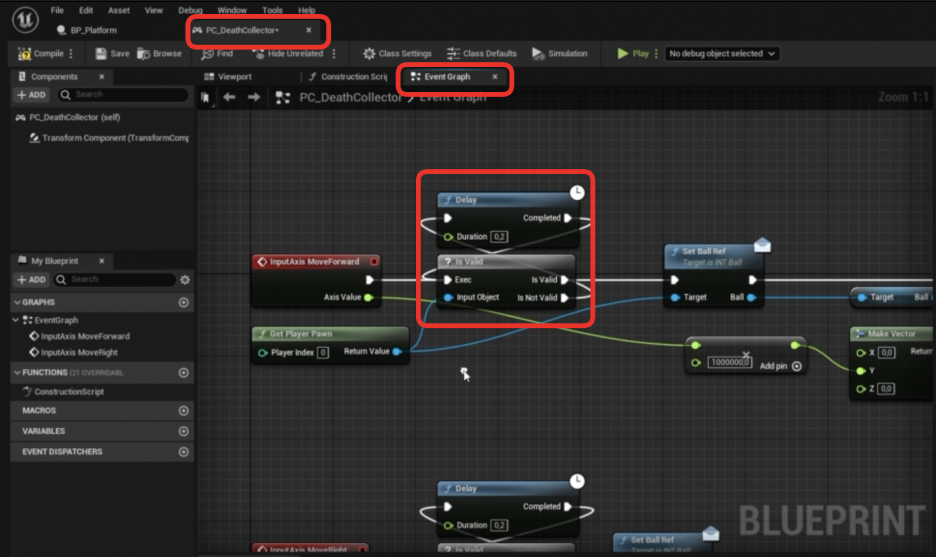This screenshot has width=936, height=557.
Task: Close the My Blueprint panel
Action: [101, 261]
